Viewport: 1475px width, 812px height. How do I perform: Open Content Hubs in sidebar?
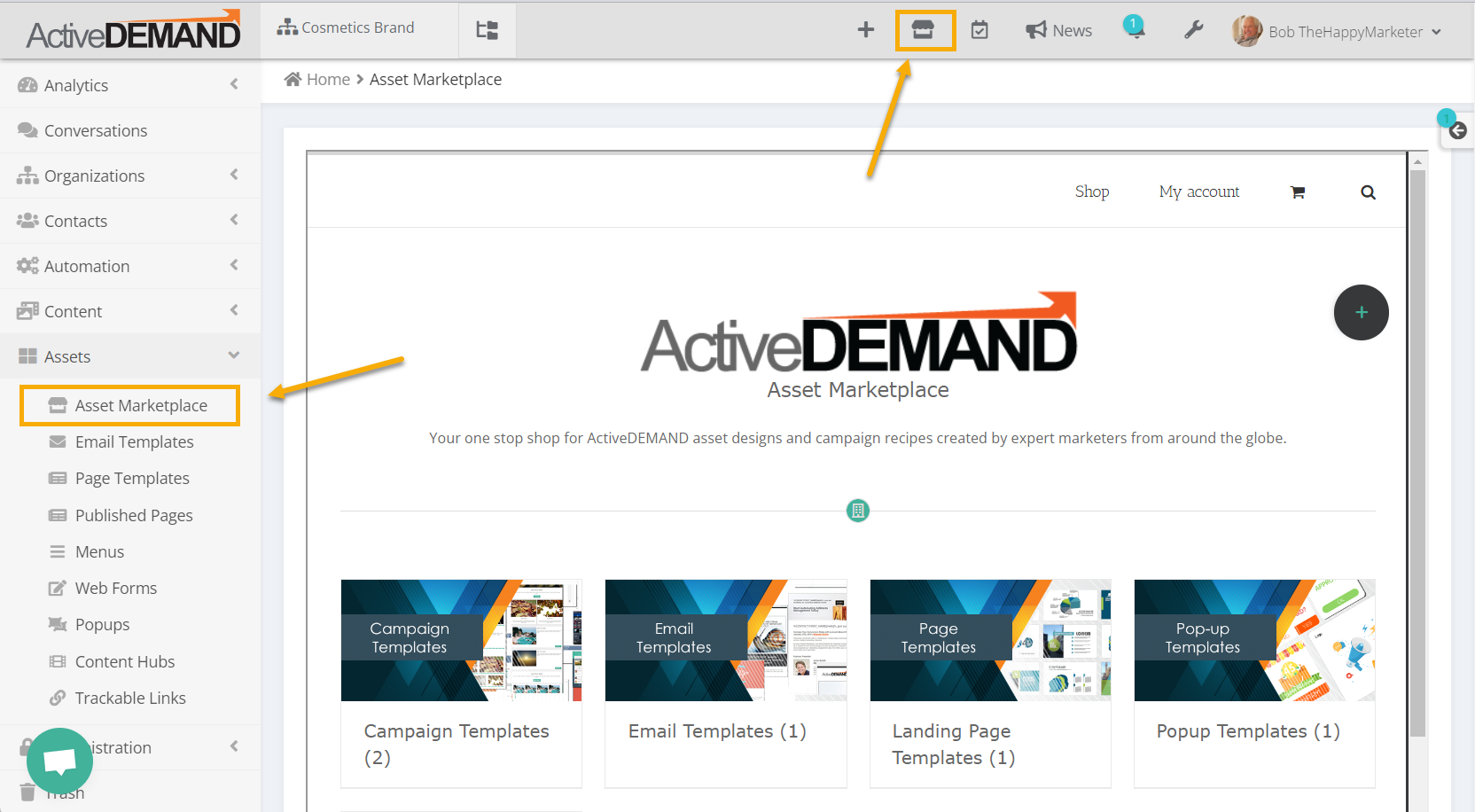[x=125, y=661]
